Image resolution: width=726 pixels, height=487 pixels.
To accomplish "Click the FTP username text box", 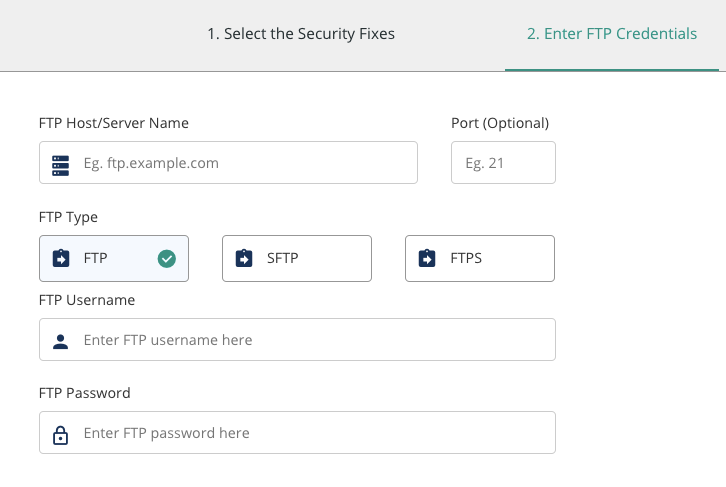I will (310, 340).
